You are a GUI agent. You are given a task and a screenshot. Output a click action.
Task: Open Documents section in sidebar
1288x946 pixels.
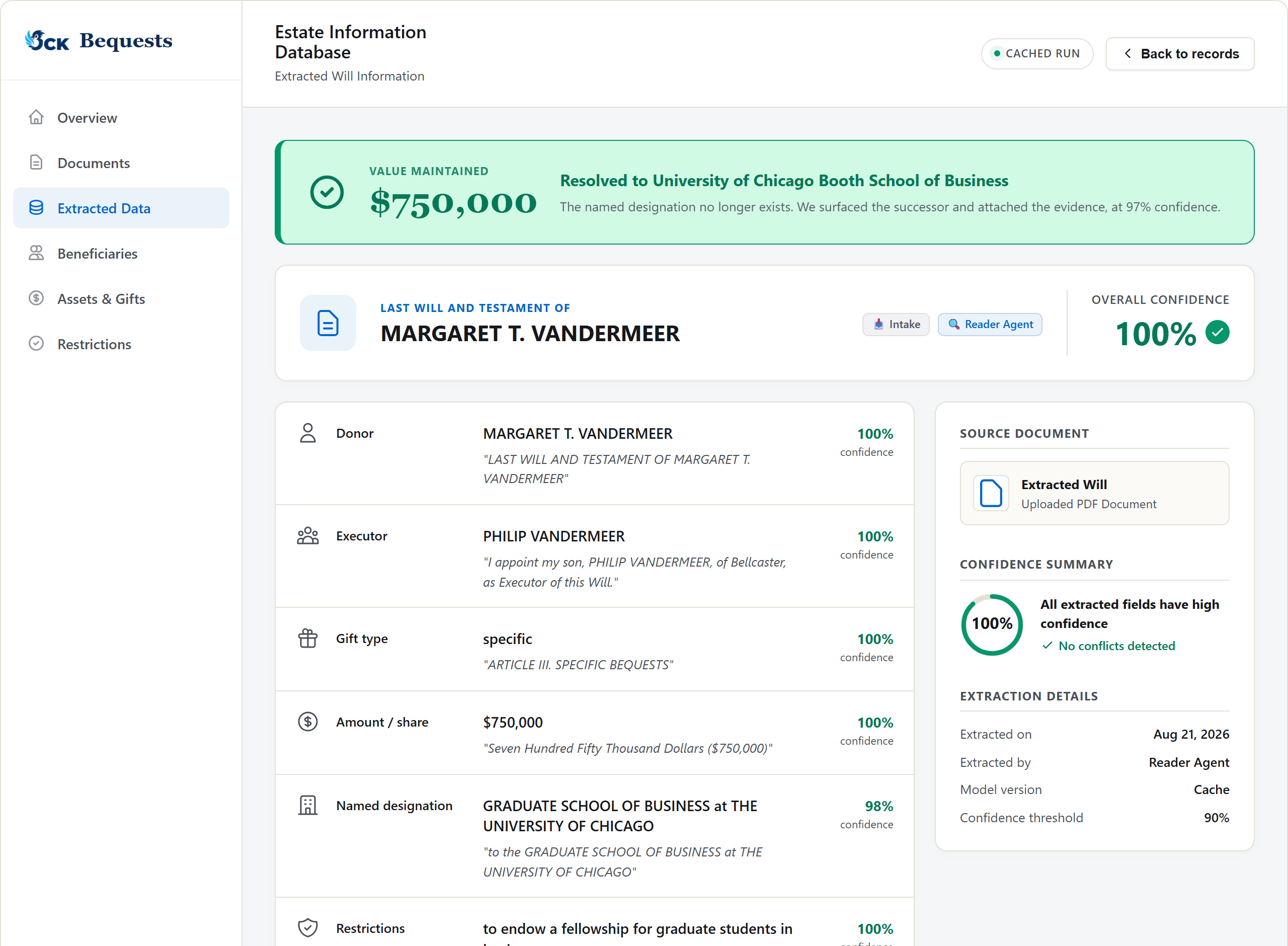[x=121, y=163]
